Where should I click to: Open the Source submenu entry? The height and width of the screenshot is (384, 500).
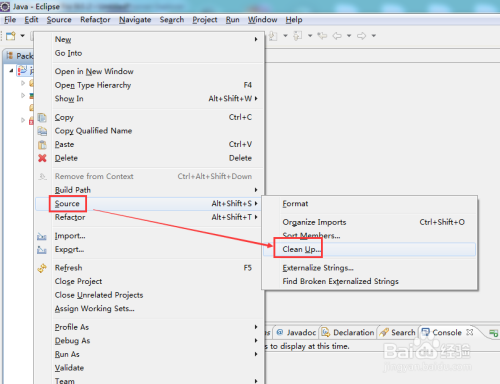tap(148, 203)
